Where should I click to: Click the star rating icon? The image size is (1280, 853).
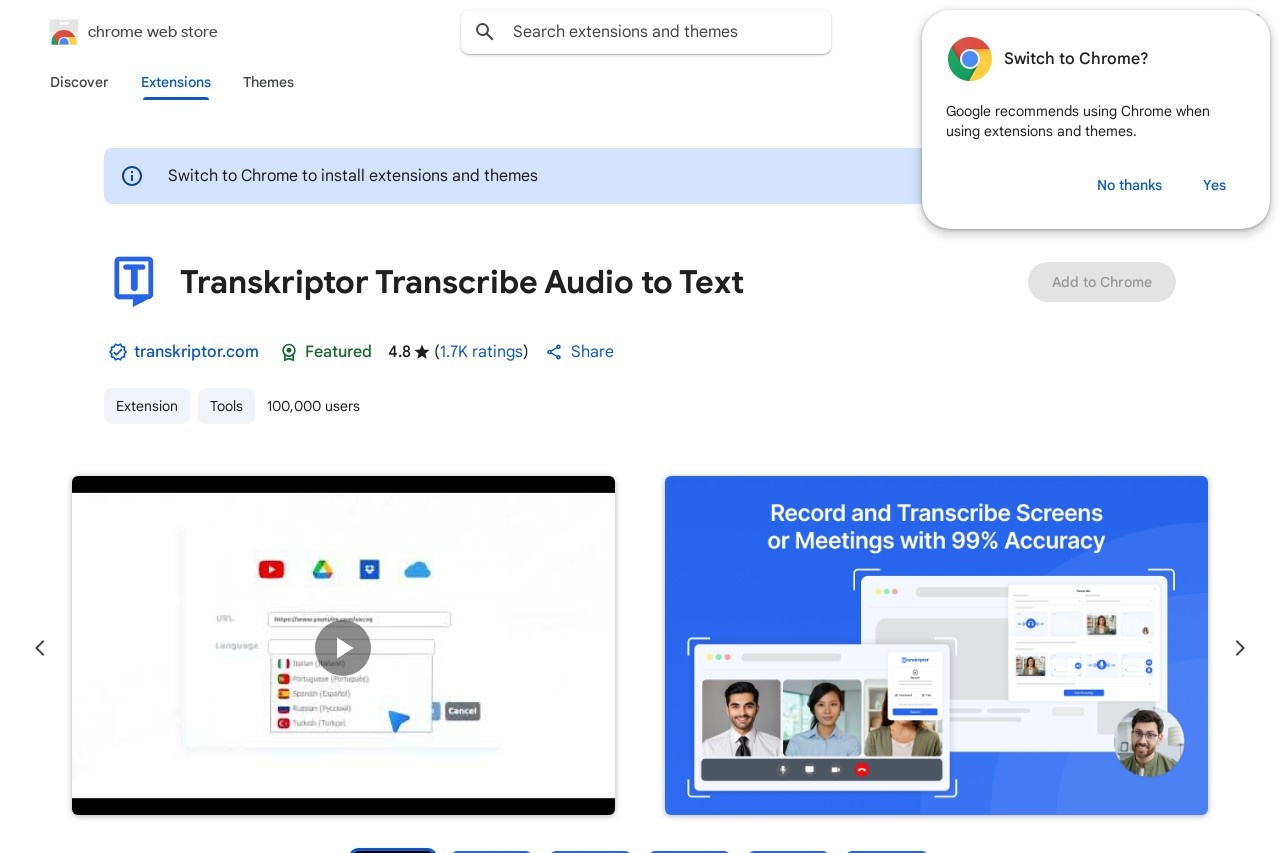coord(422,352)
